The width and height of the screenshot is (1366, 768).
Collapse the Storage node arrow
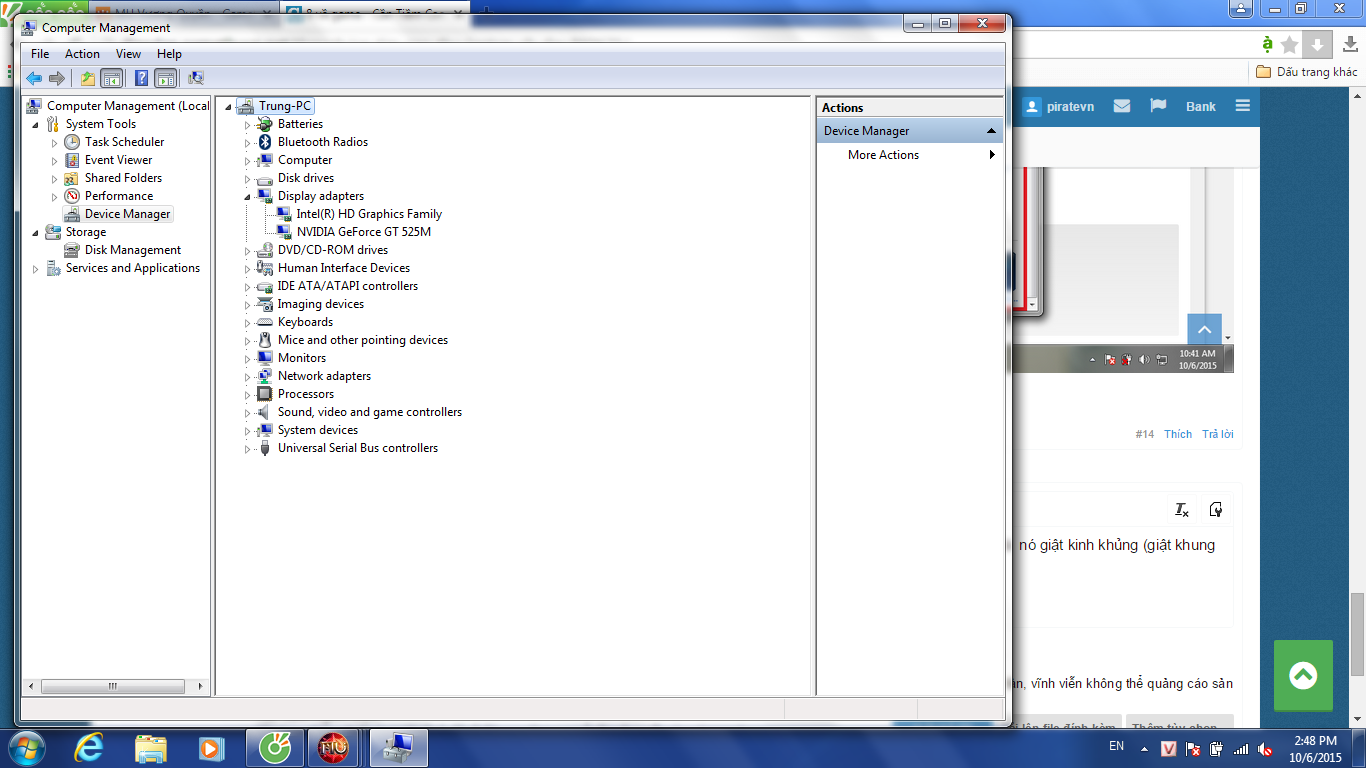tap(37, 232)
